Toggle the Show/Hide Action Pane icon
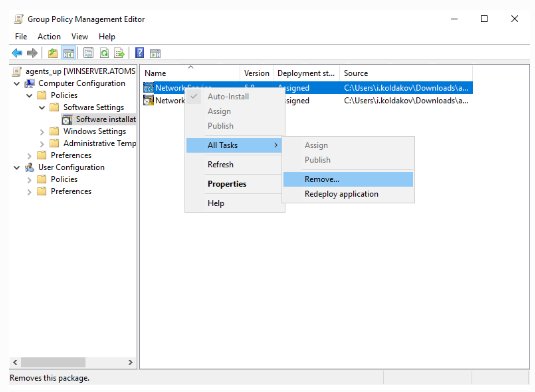Screen dimensions: 535x392 point(155,53)
